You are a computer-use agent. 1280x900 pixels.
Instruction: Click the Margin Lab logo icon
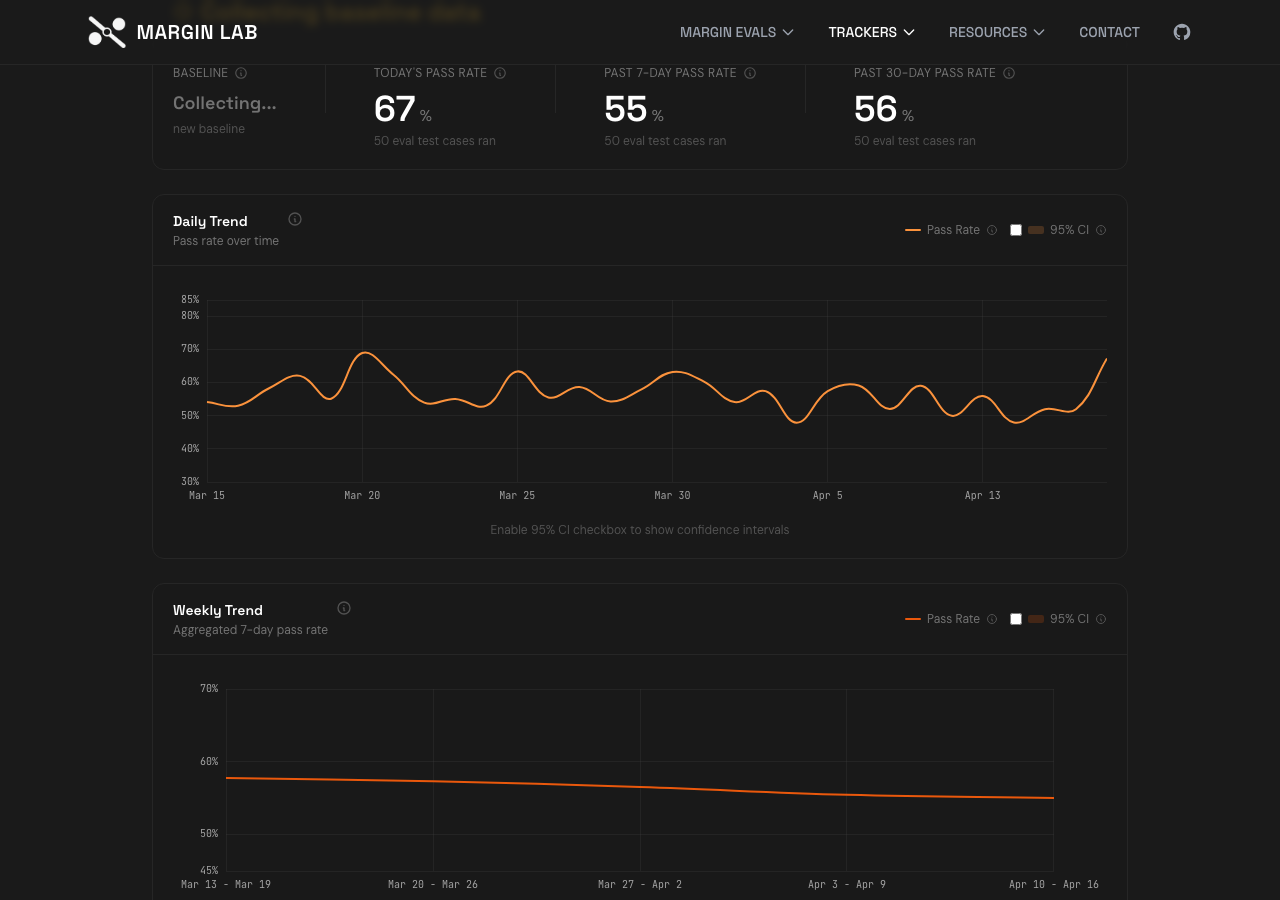coord(107,32)
